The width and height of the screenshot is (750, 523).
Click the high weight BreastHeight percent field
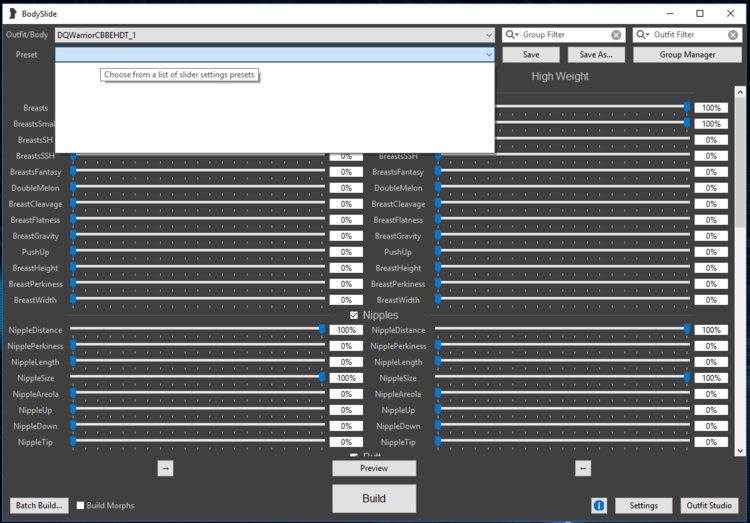711,268
